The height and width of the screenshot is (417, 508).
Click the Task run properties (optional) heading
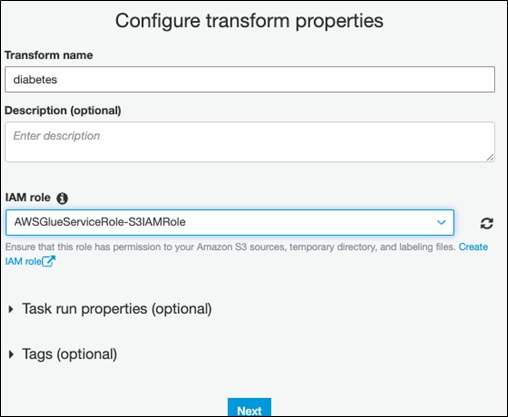click(x=117, y=309)
